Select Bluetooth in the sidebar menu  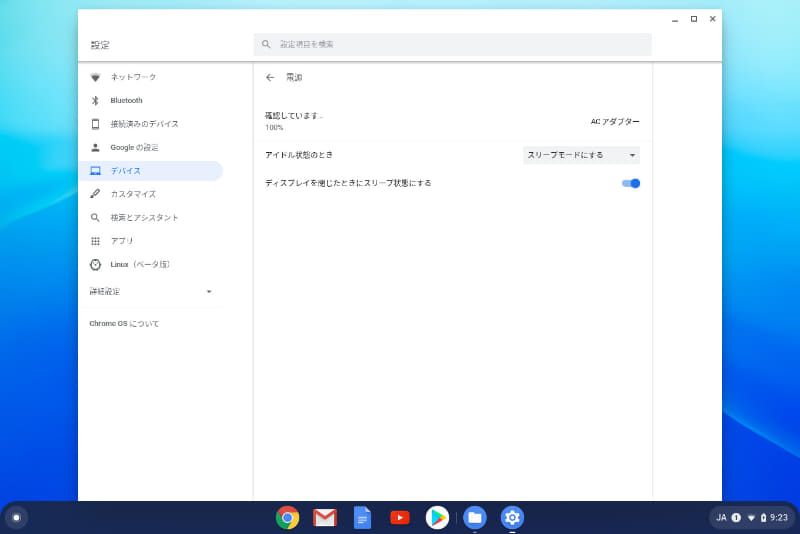pyautogui.click(x=151, y=100)
